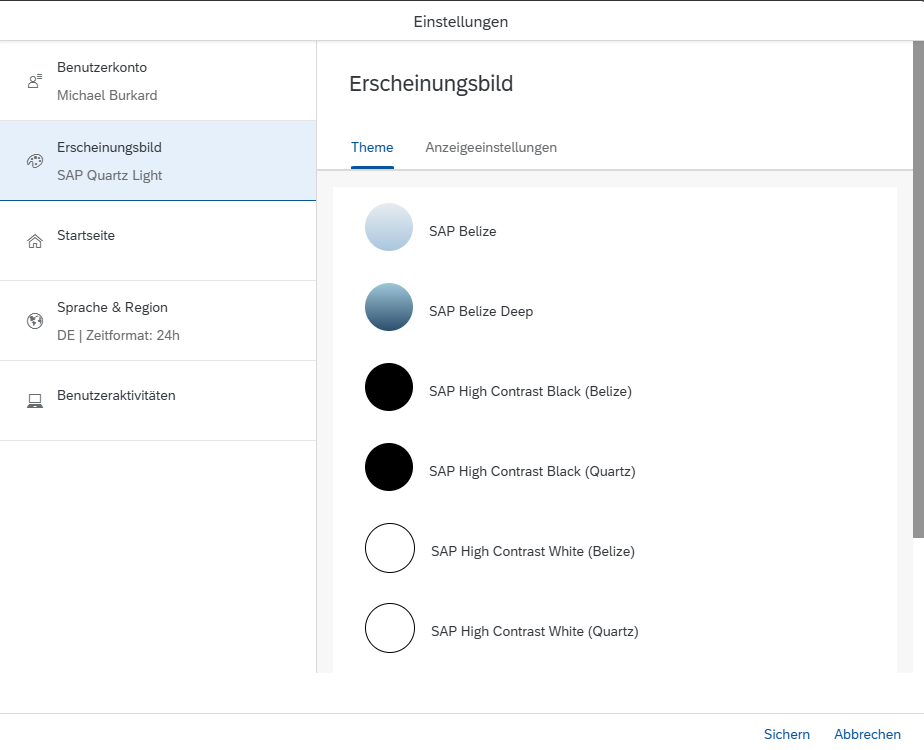Click the Sichern button
The image size is (924, 750).
click(x=786, y=734)
